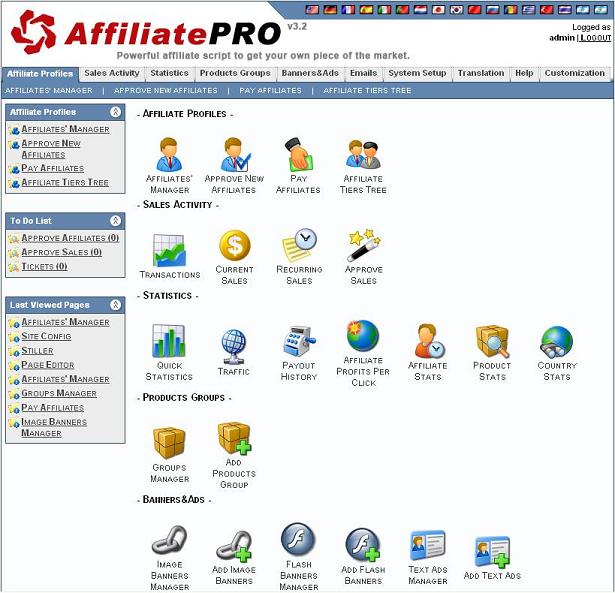615x593 pixels.
Task: Click Affiliates' Manager in blue submenu bar
Action: click(49, 91)
